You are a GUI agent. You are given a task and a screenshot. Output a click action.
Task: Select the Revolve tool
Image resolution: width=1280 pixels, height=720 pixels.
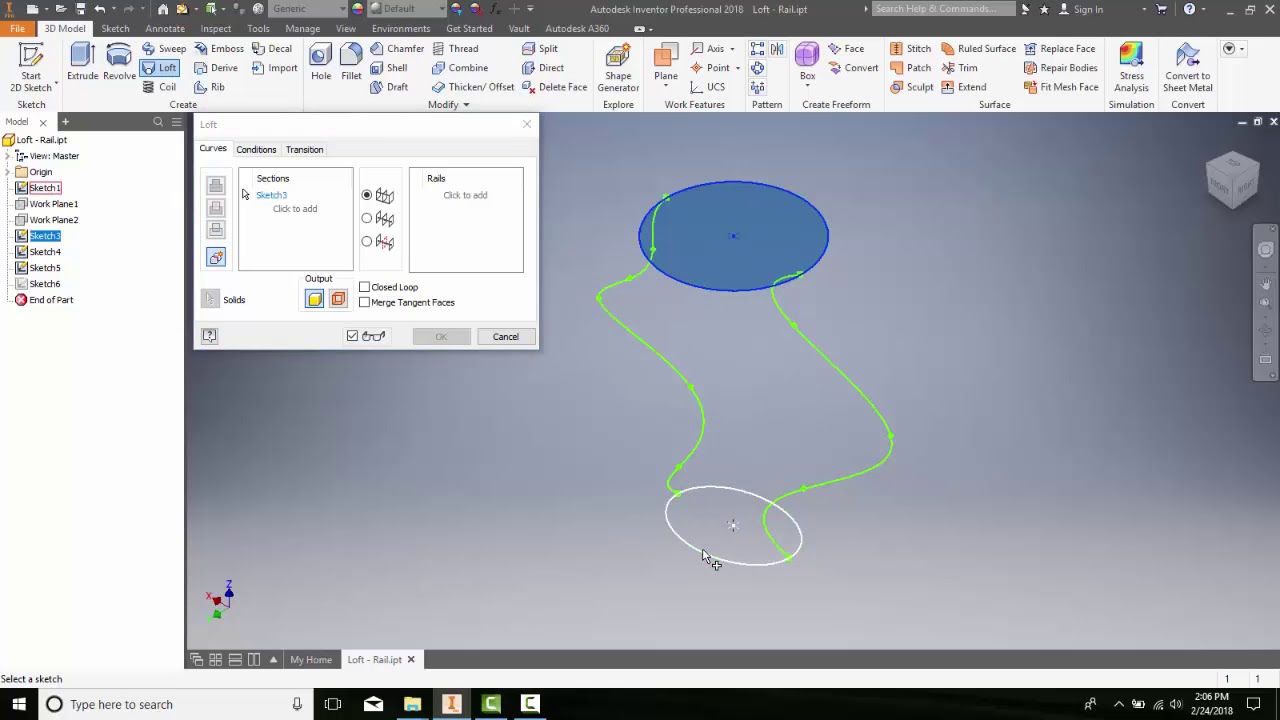(119, 62)
